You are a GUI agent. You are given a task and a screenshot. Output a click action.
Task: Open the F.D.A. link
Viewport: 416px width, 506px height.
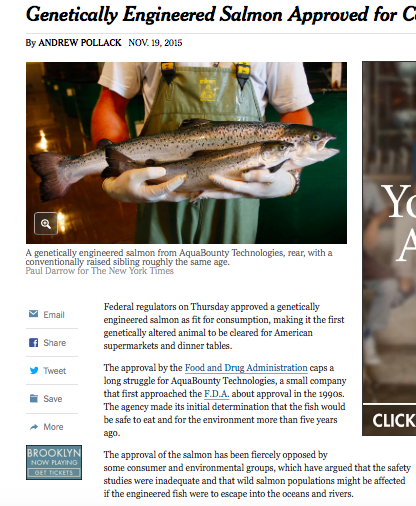tap(216, 394)
